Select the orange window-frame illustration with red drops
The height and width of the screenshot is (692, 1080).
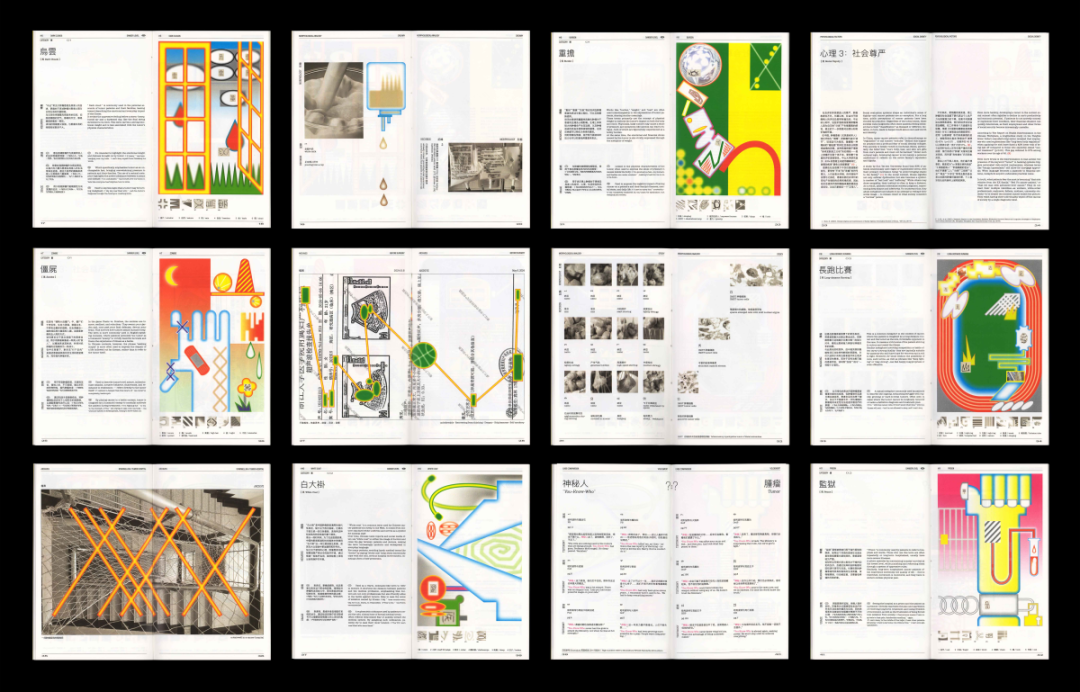(211, 118)
